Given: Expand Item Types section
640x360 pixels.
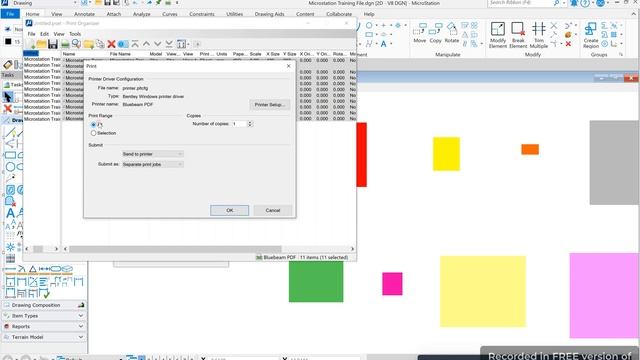Looking at the screenshot, I should (44, 316).
